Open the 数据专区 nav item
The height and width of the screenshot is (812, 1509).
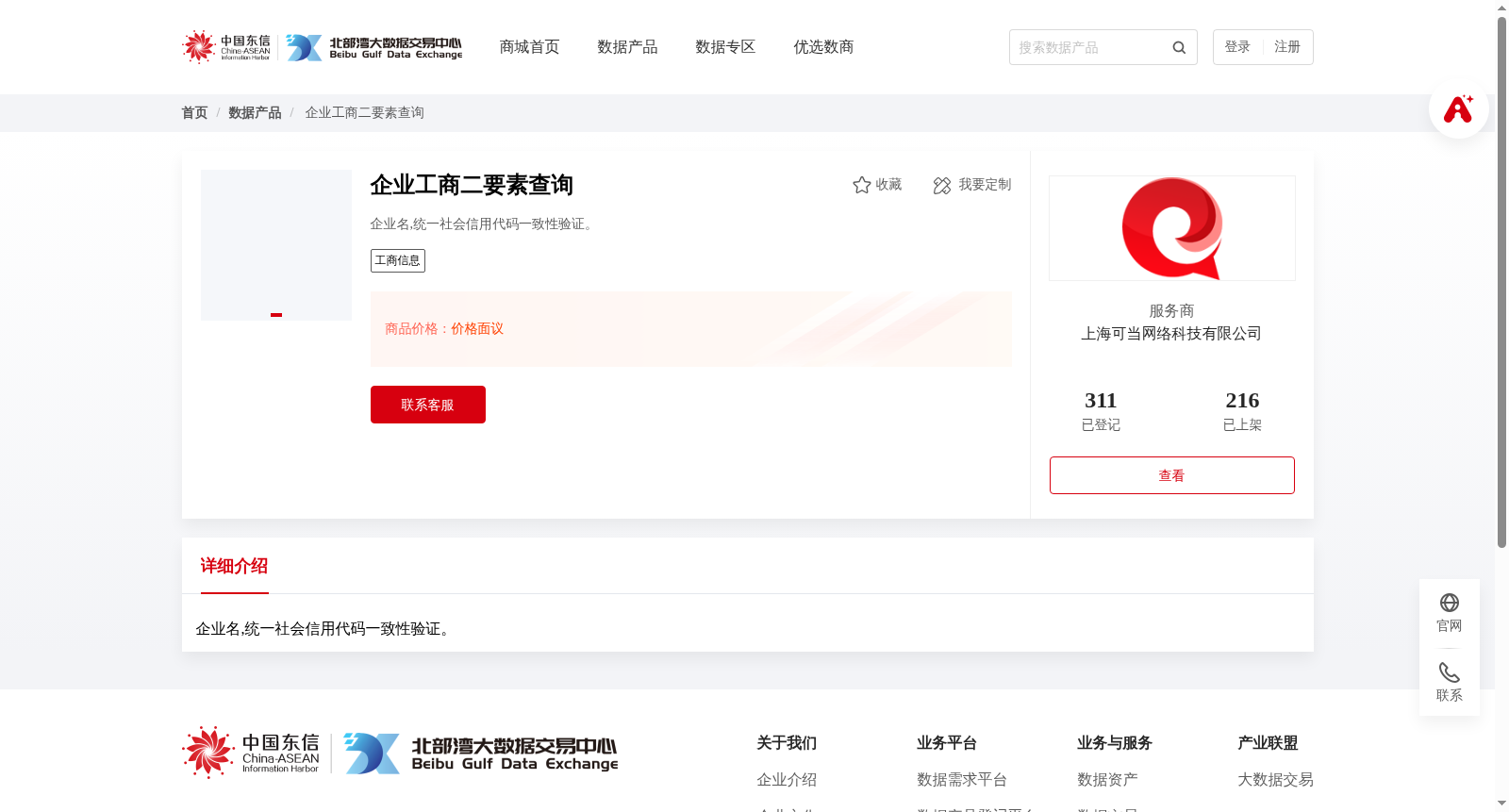725,47
